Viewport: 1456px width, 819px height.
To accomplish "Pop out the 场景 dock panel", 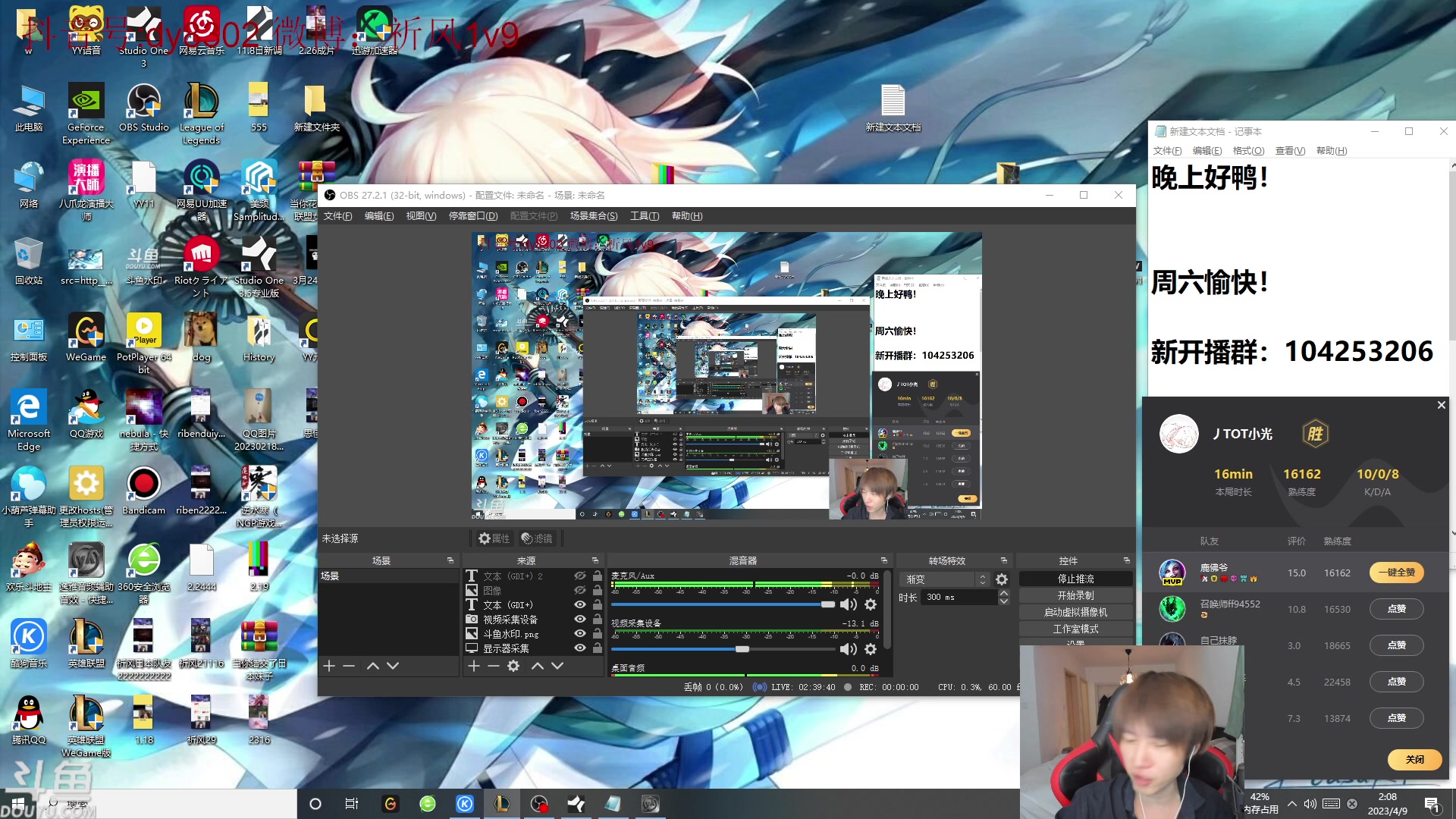I will coord(450,560).
